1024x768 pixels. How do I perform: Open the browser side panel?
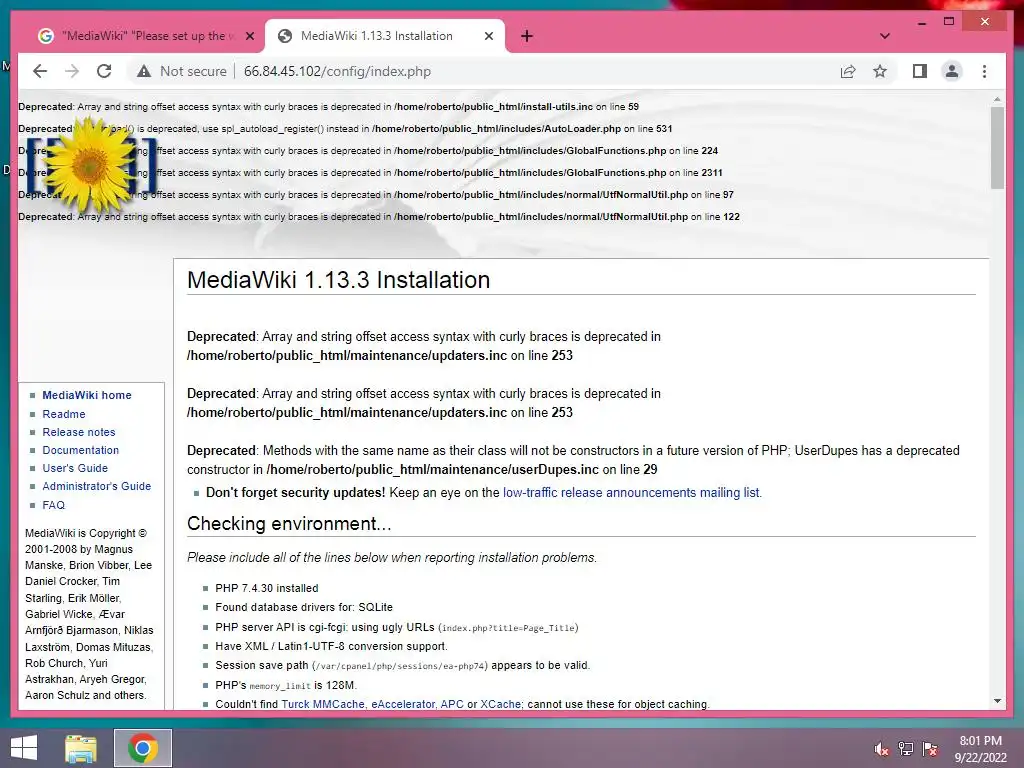(920, 71)
